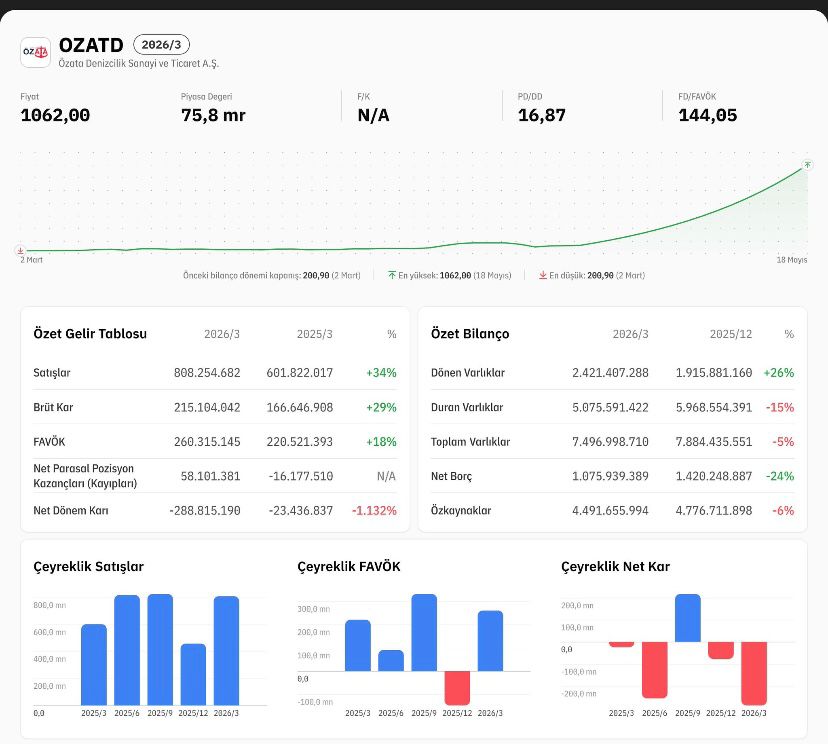Click the FD/FAVÖK value 144,05
The image size is (828, 744).
click(708, 115)
